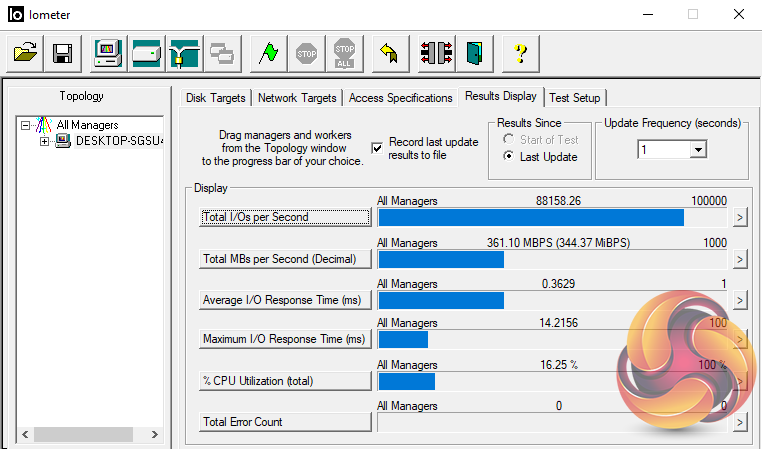762x449 pixels.
Task: Select All Managers in the topology tree
Action: tap(87, 125)
